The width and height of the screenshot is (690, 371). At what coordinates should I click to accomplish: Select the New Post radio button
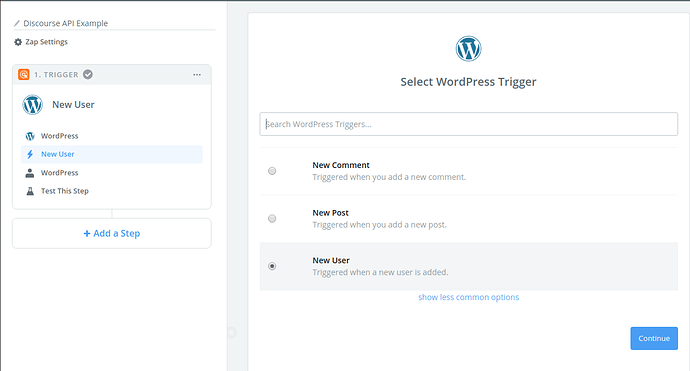point(272,218)
